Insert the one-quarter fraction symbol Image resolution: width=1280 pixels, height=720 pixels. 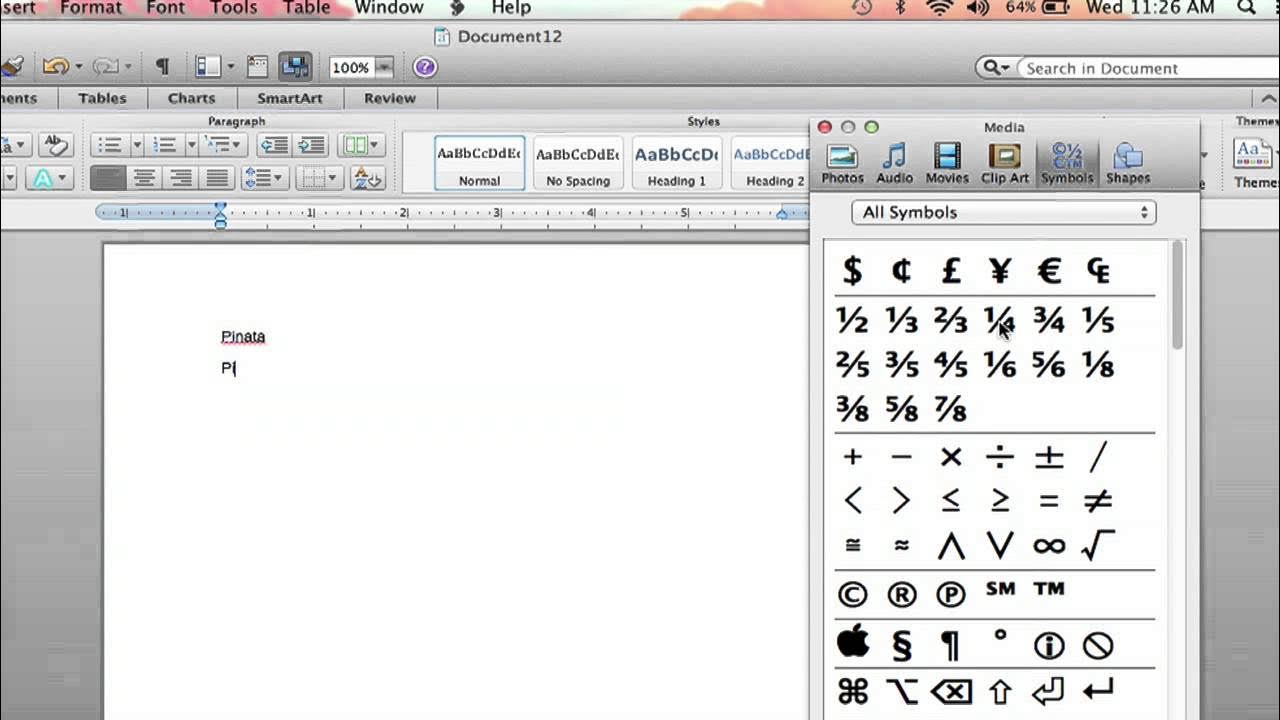(1000, 320)
